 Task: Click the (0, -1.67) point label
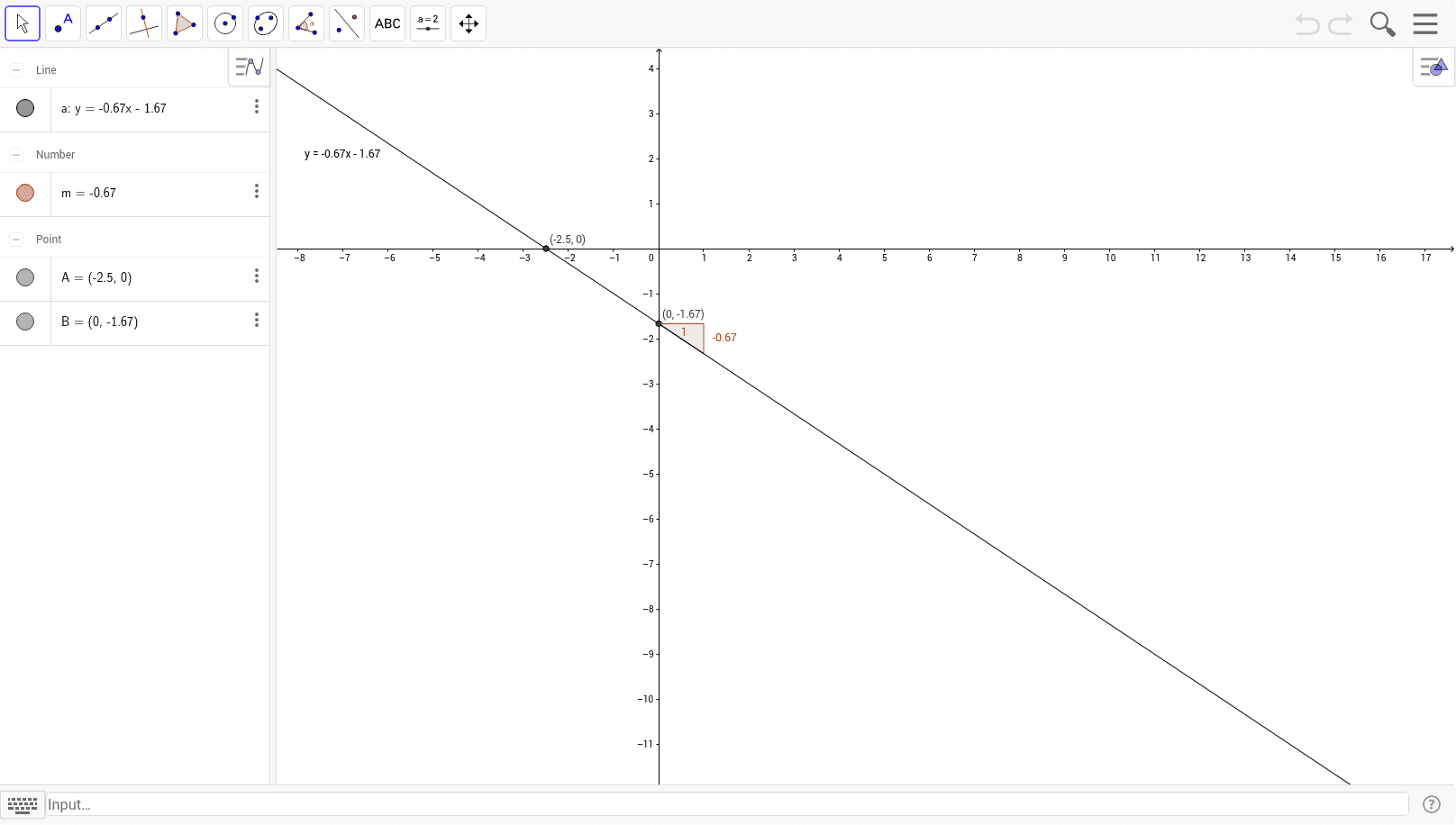683,314
